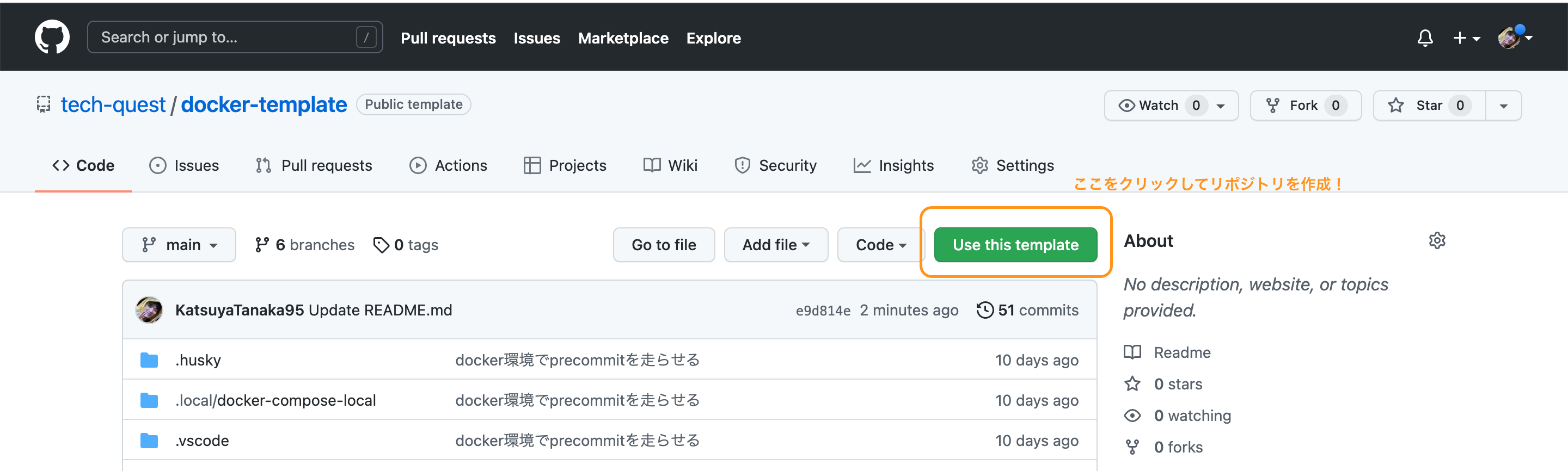Expand the Star lists dropdown arrow
The image size is (1568, 471).
(1503, 106)
